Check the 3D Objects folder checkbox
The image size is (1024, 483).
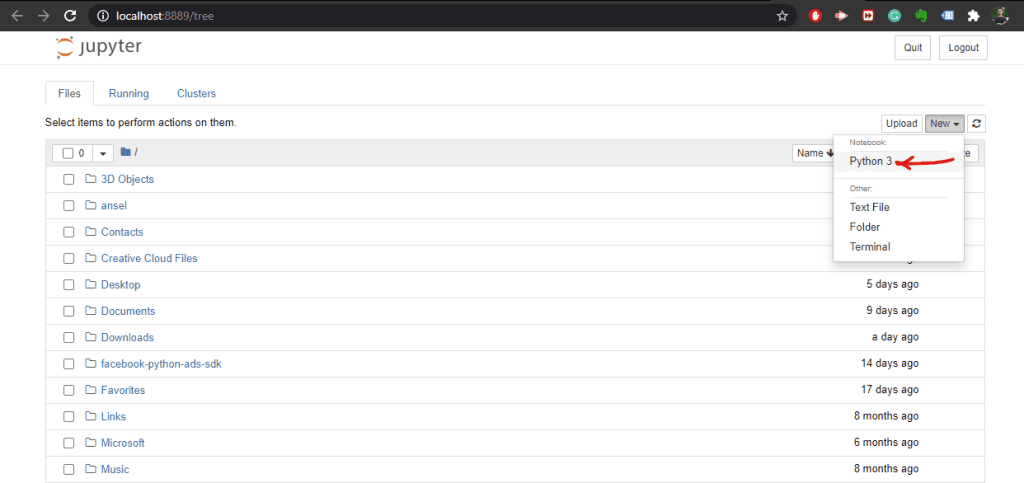(x=69, y=179)
